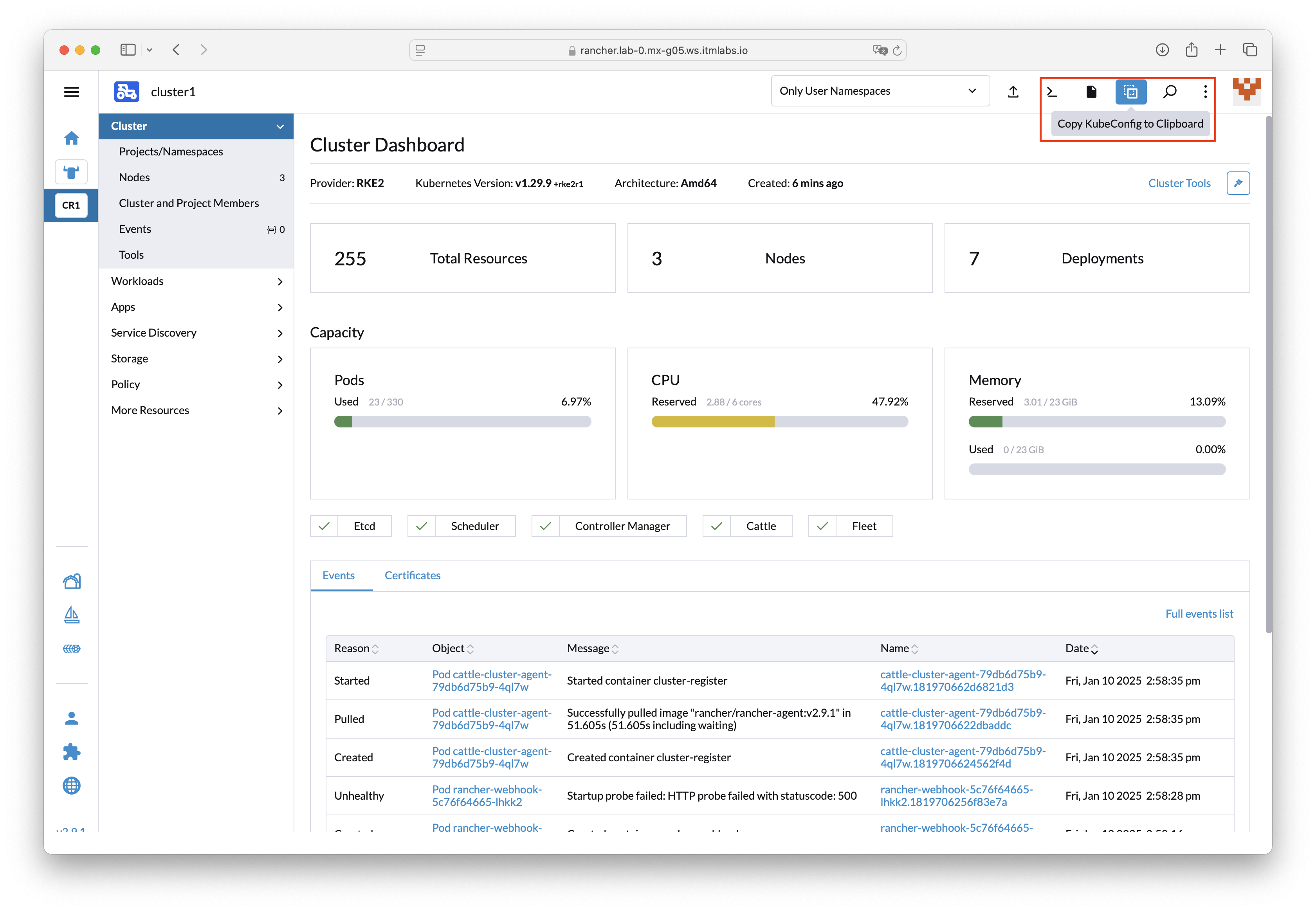The height and width of the screenshot is (912, 1316).
Task: Open the three-dot header menu
Action: coord(1205,92)
